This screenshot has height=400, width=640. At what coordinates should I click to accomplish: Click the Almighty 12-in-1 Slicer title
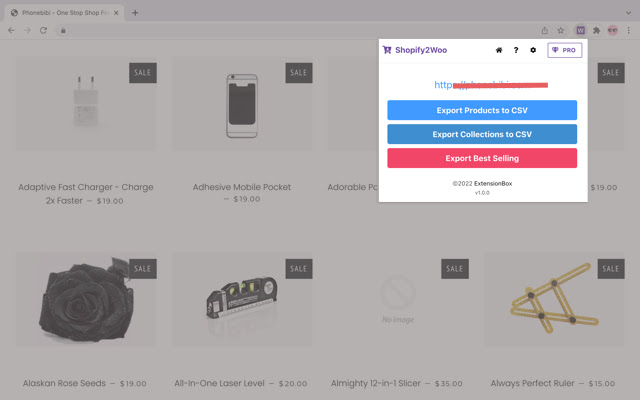click(376, 383)
